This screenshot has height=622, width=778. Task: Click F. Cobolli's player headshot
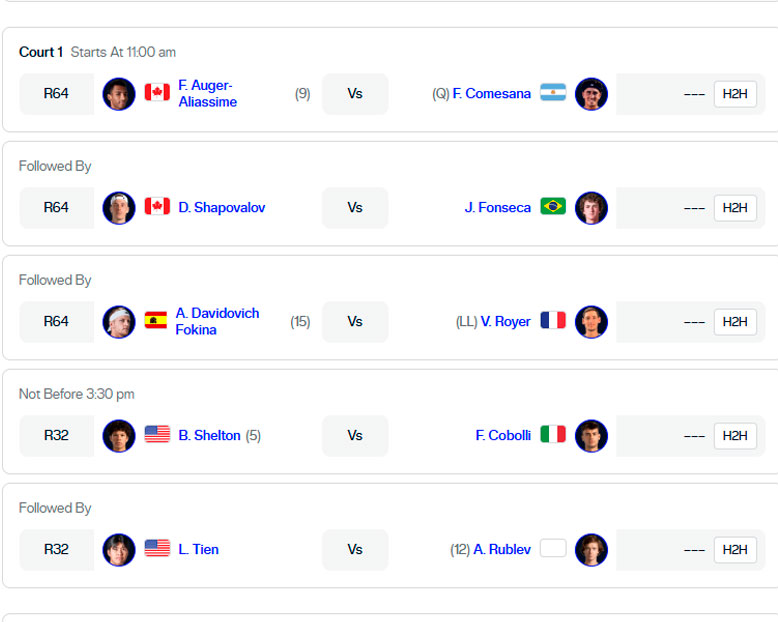pyautogui.click(x=591, y=436)
